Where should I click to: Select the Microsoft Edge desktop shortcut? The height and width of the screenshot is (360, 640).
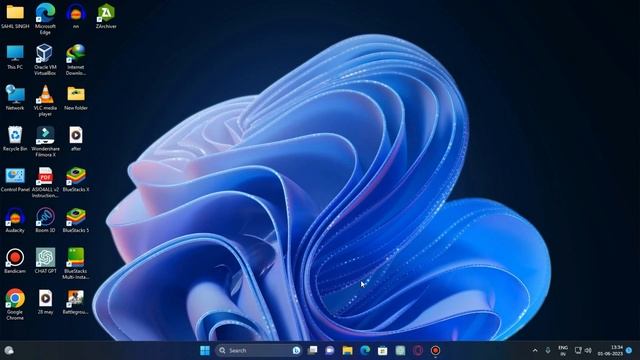(x=45, y=18)
